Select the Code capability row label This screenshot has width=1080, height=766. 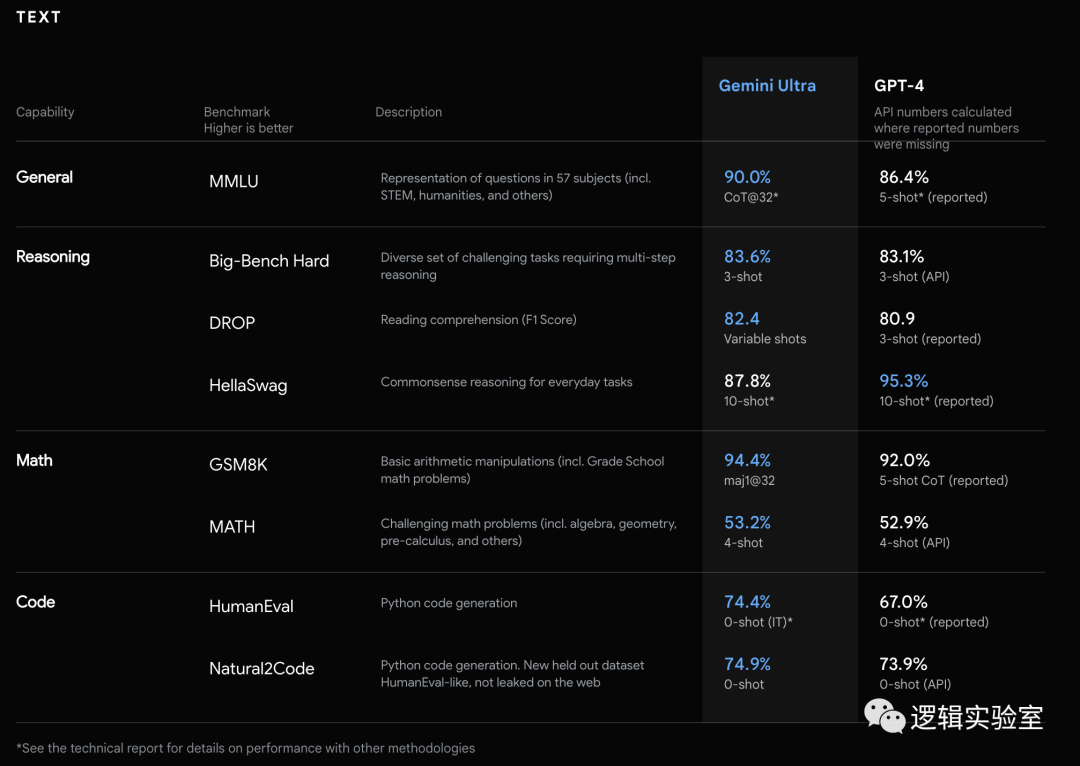35,602
